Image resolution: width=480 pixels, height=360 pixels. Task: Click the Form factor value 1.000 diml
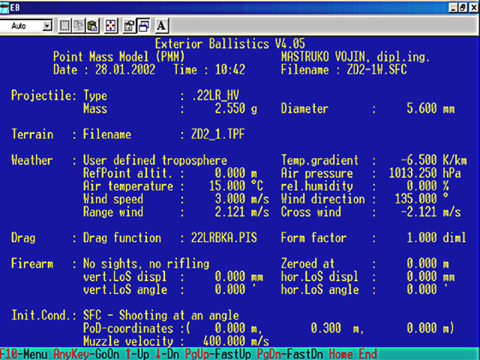(x=436, y=238)
